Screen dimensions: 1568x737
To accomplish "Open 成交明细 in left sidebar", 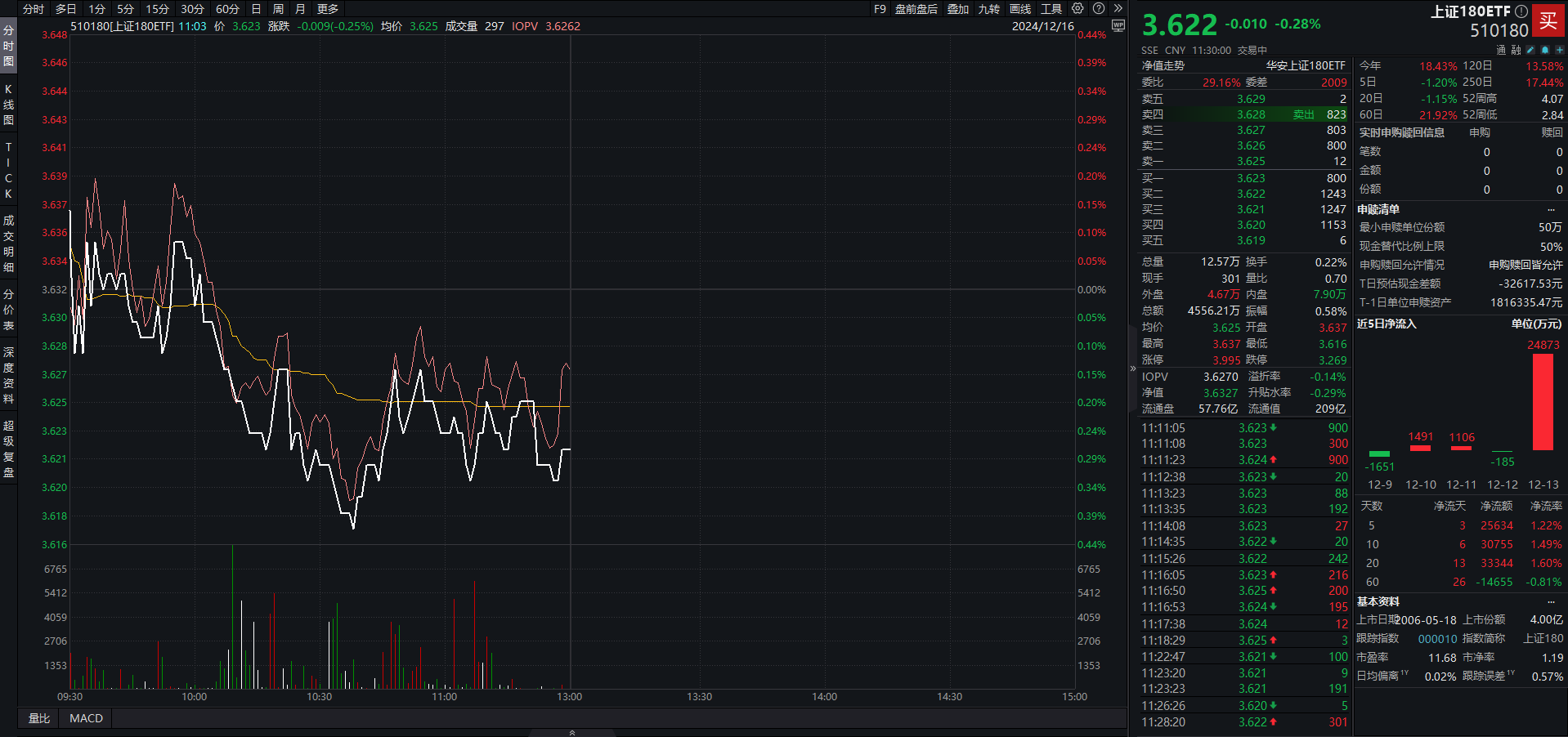I will [8, 243].
